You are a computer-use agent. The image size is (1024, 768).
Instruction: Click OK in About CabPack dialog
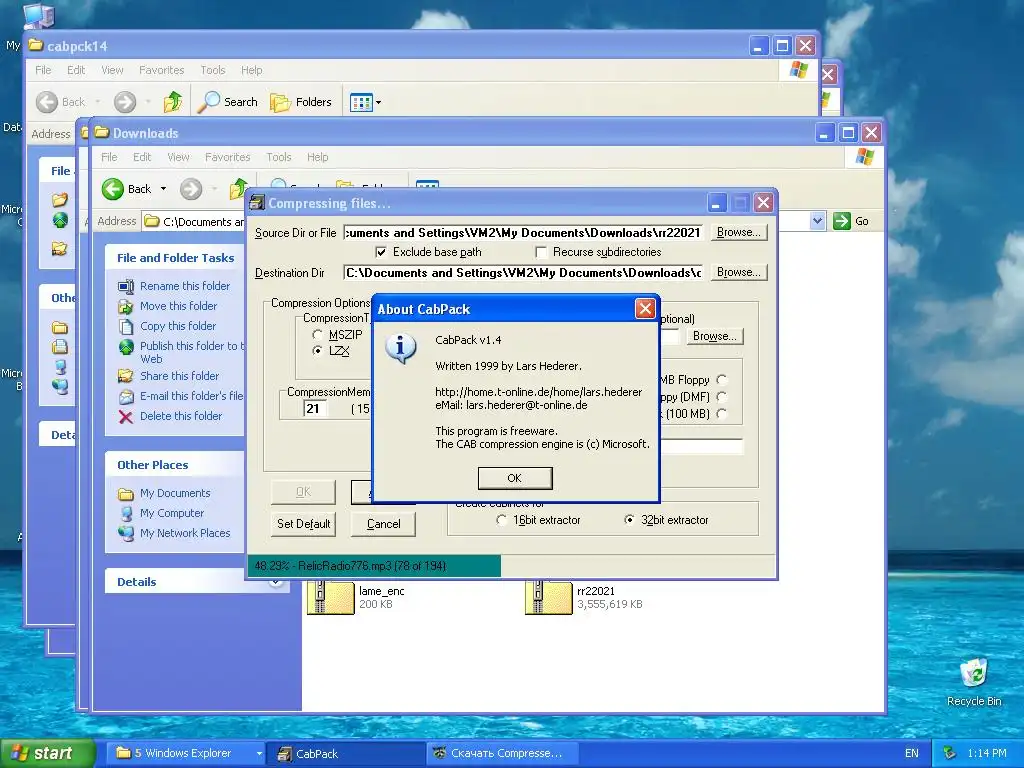coord(515,478)
